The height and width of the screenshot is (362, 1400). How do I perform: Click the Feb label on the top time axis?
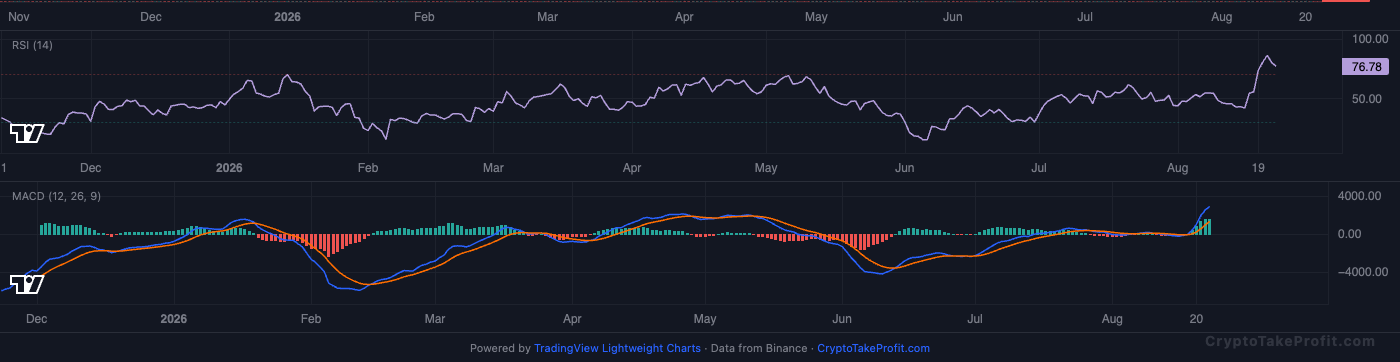click(x=424, y=17)
